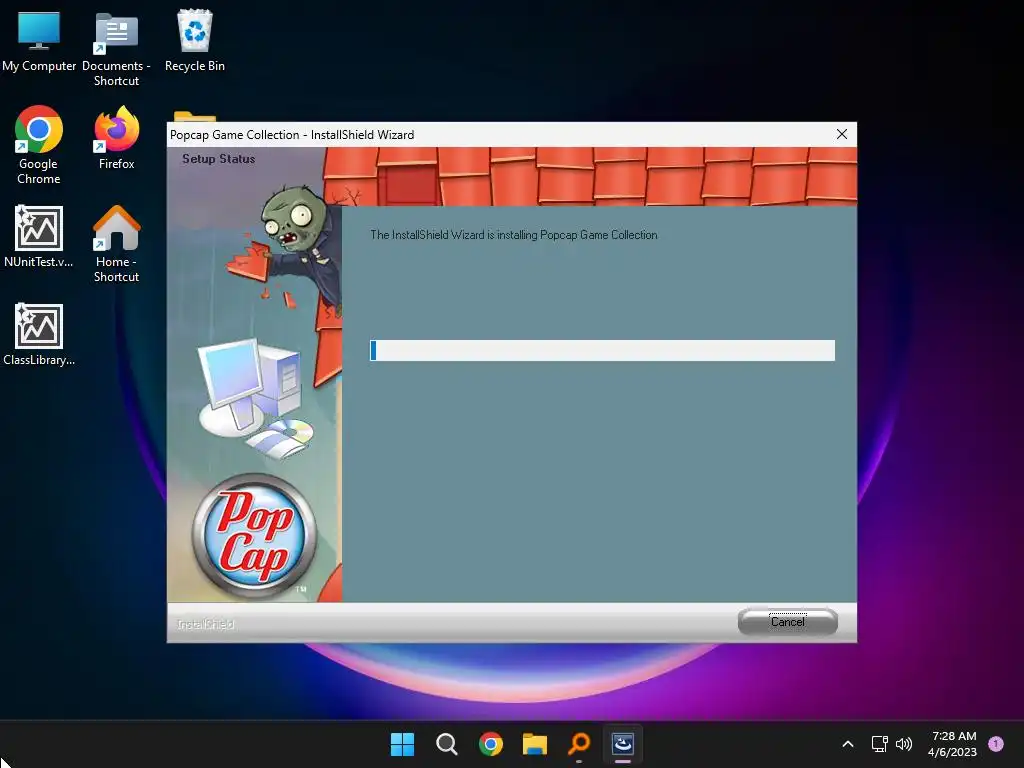The height and width of the screenshot is (768, 1024).
Task: Click the installation progress bar
Action: (x=602, y=350)
